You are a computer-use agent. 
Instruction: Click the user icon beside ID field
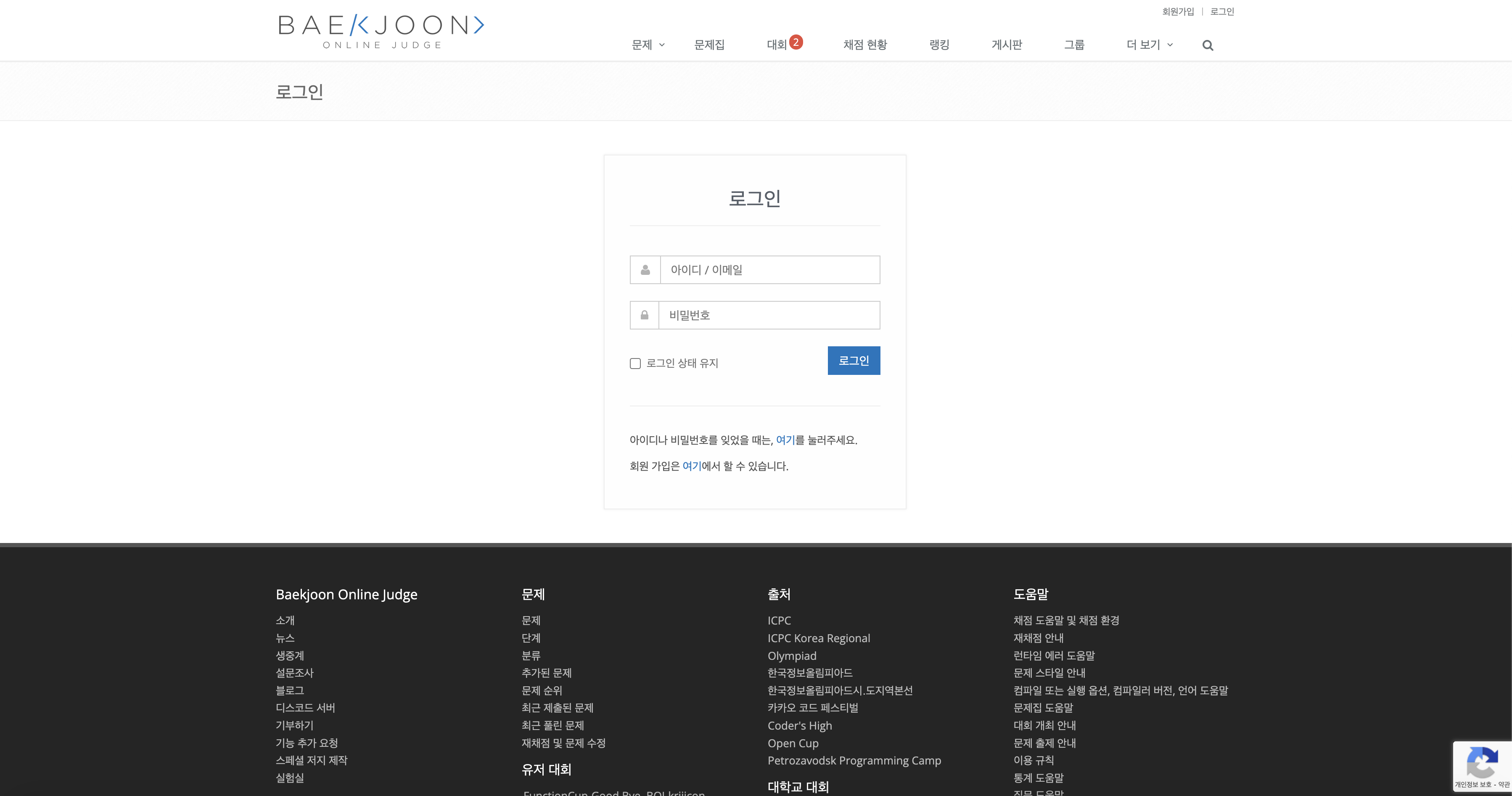tap(645, 270)
